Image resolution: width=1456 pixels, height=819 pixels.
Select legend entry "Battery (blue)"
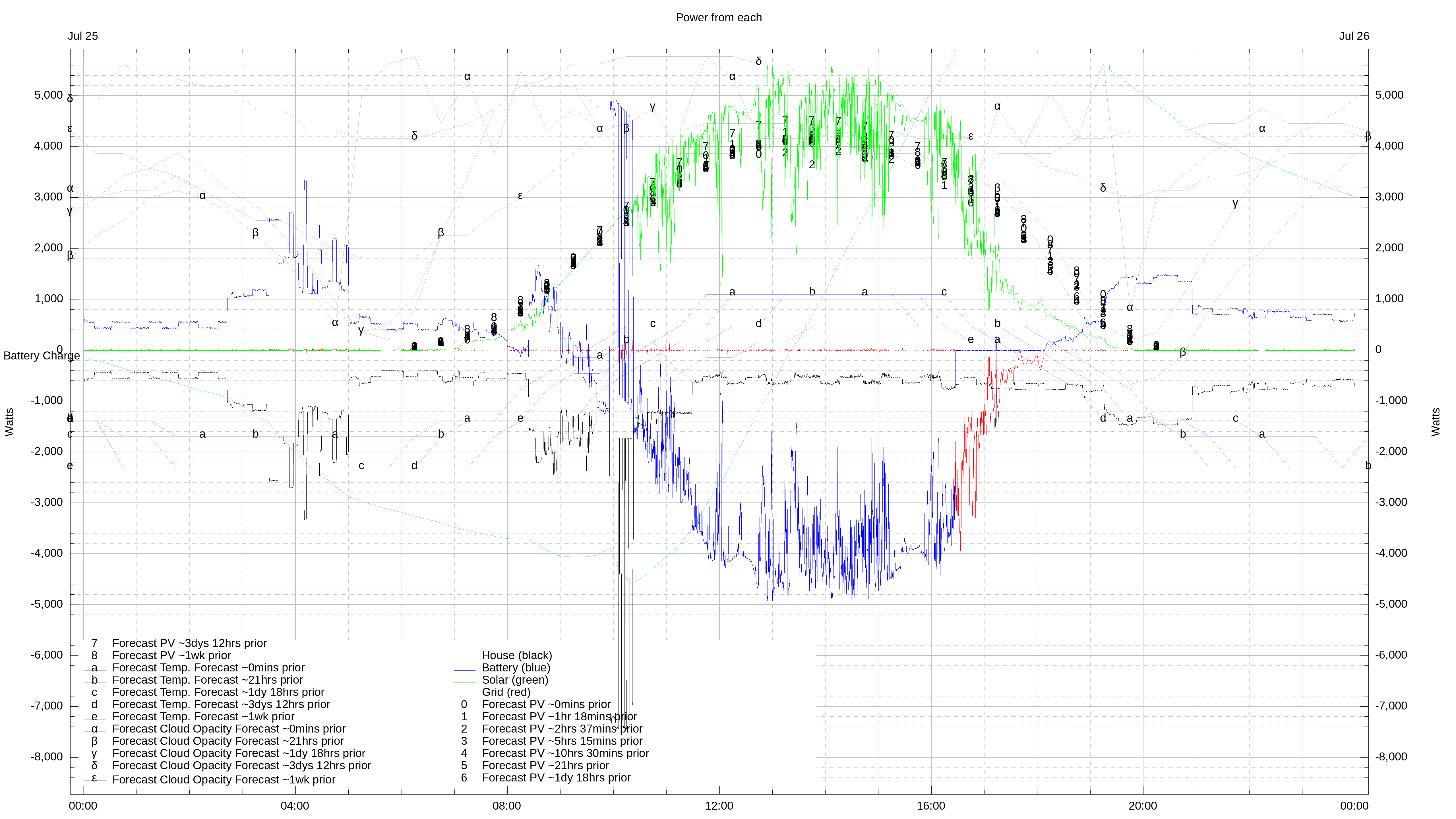pos(516,667)
